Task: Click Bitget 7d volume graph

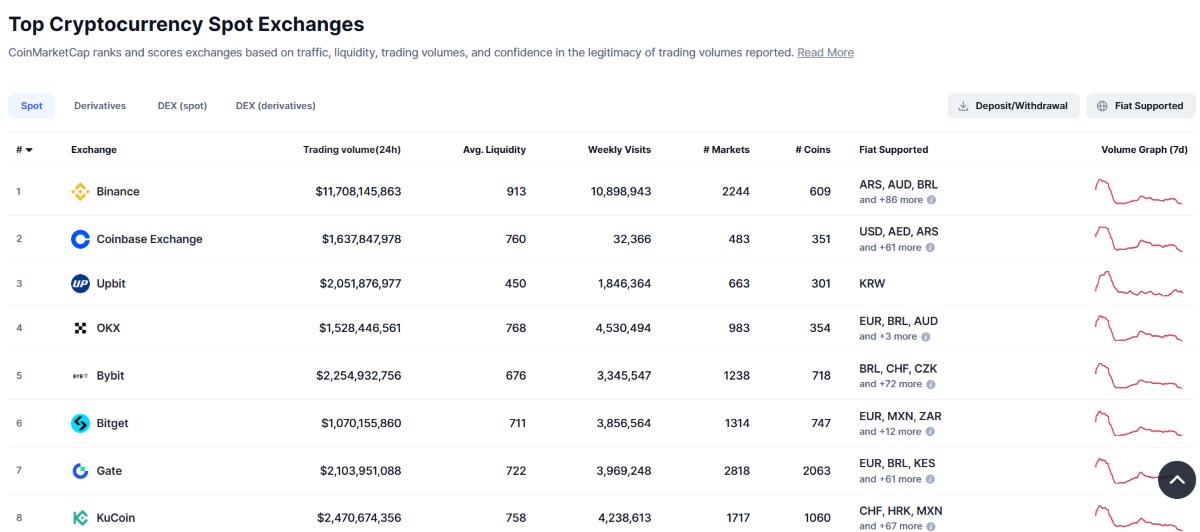Action: [1139, 423]
